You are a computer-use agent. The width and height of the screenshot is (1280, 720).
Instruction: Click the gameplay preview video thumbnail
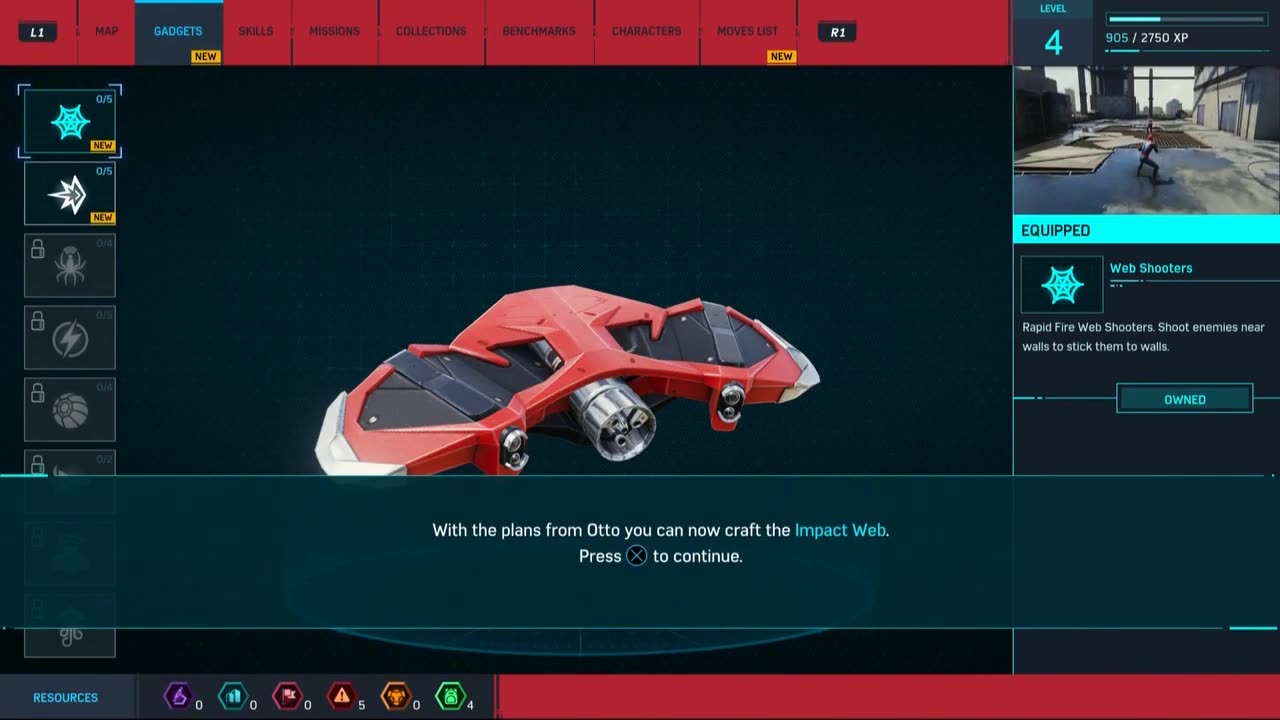[1146, 140]
